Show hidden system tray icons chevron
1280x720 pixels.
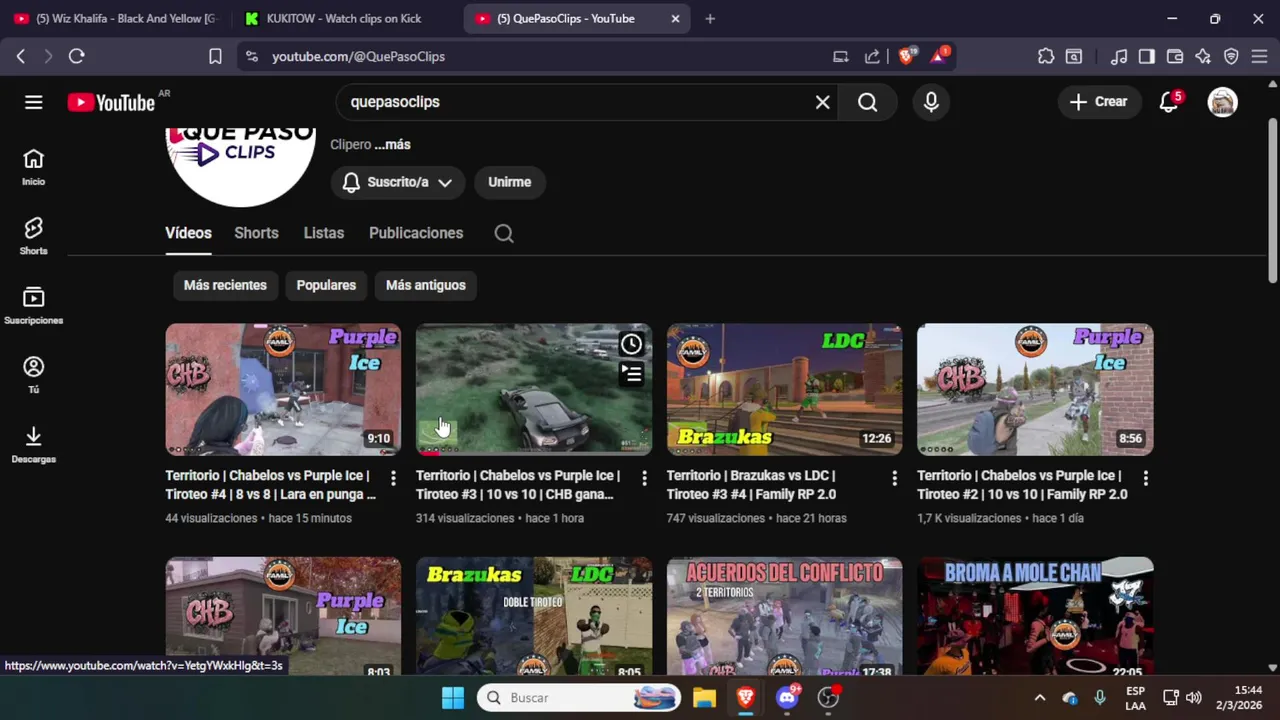pyautogui.click(x=1040, y=698)
